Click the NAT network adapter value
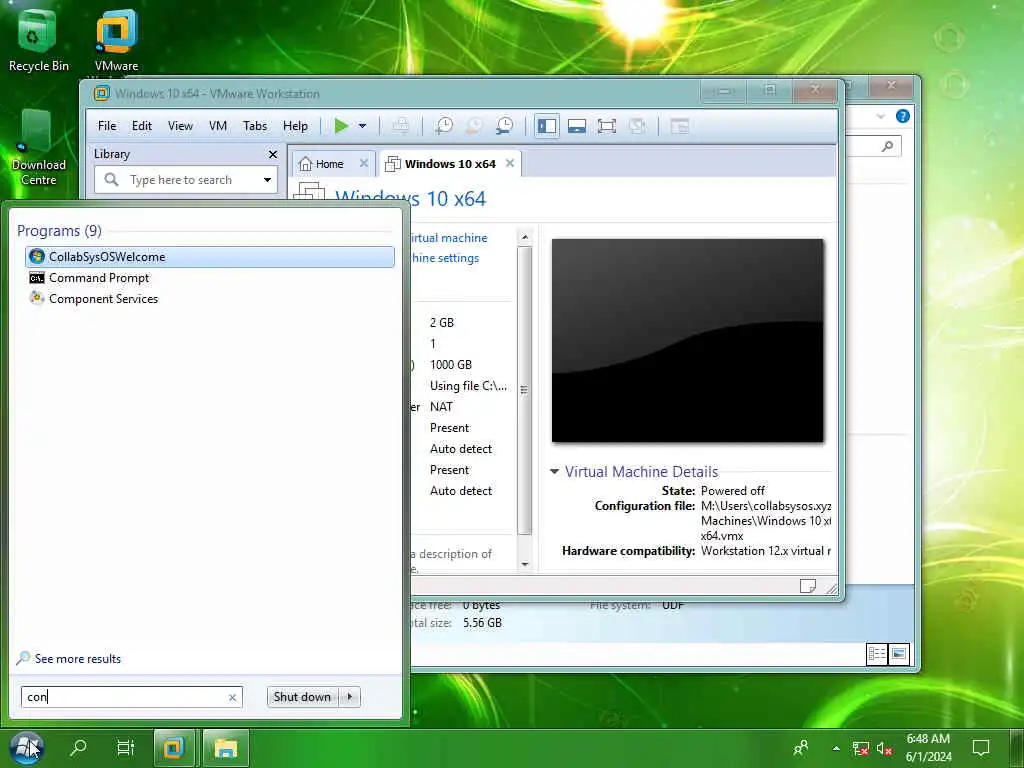This screenshot has width=1024, height=768. pos(441,406)
